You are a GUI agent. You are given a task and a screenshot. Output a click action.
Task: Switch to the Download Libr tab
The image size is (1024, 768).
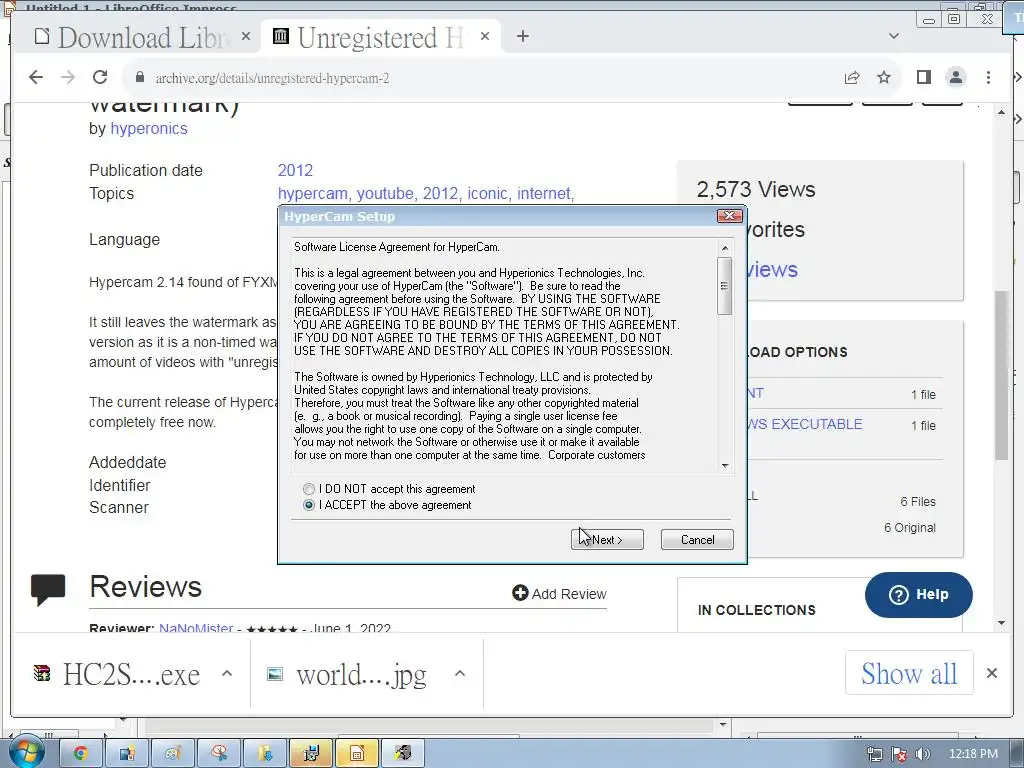(136, 37)
